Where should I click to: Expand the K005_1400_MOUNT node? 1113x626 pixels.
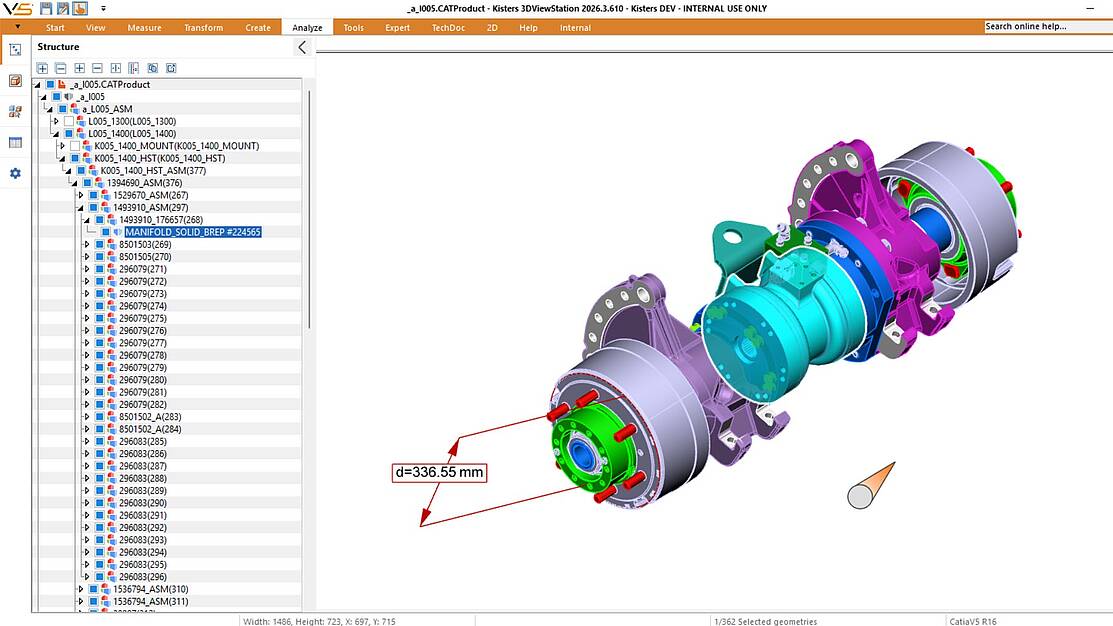[62, 145]
